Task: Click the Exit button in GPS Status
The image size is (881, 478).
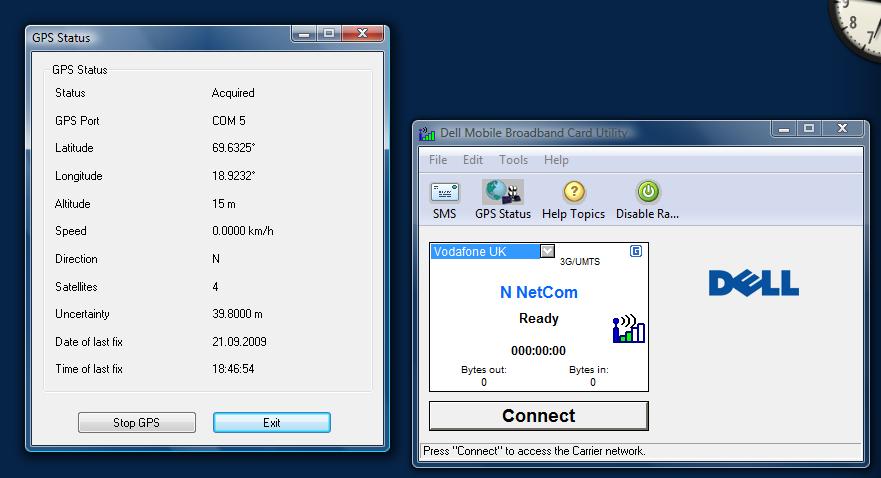Action: [271, 422]
